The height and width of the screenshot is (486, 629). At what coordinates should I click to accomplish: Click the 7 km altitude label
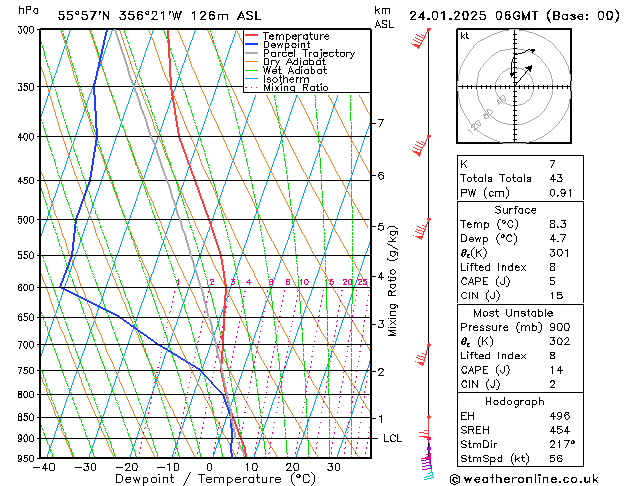pos(381,123)
